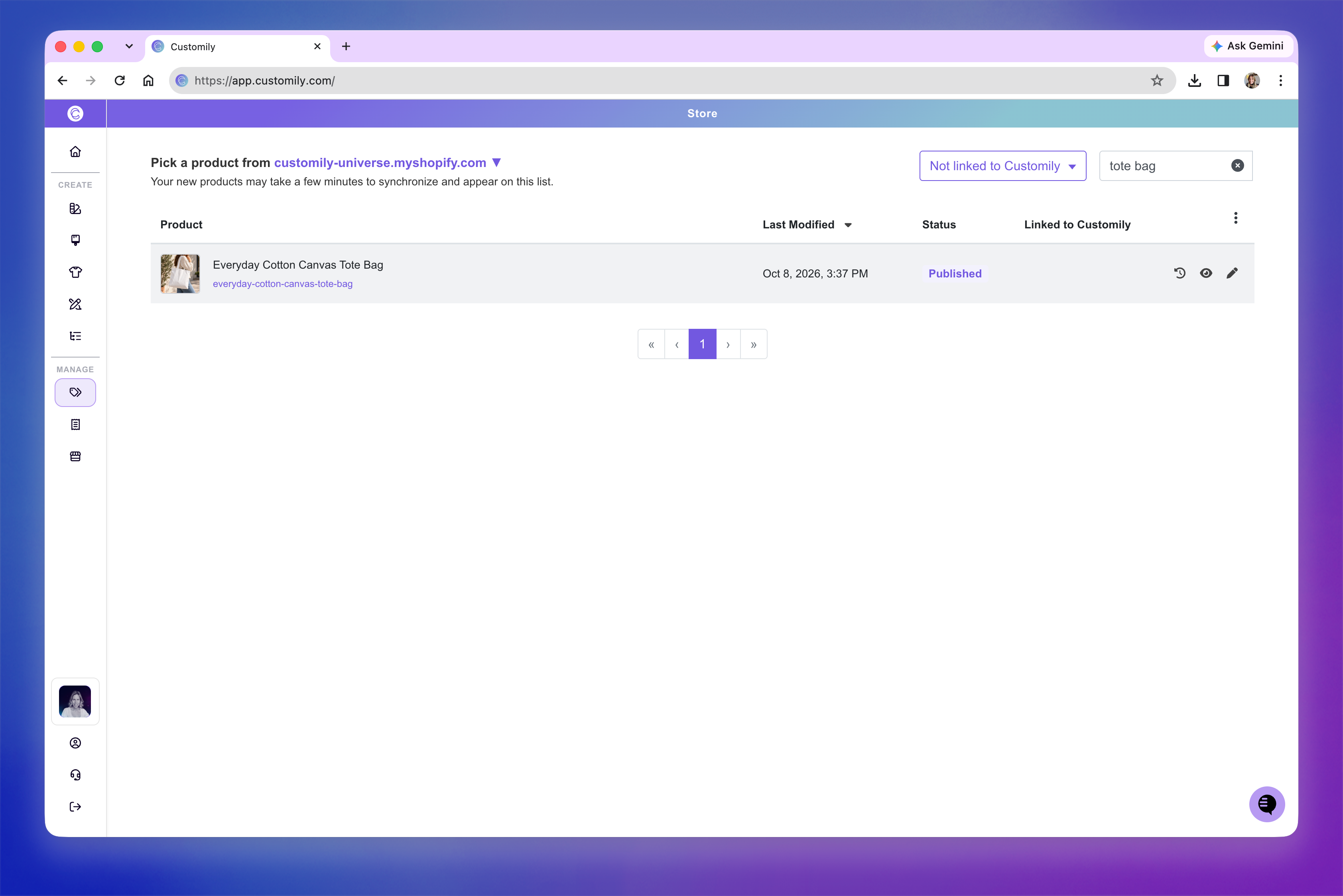
Task: Open the chat support bubble
Action: (x=1266, y=804)
